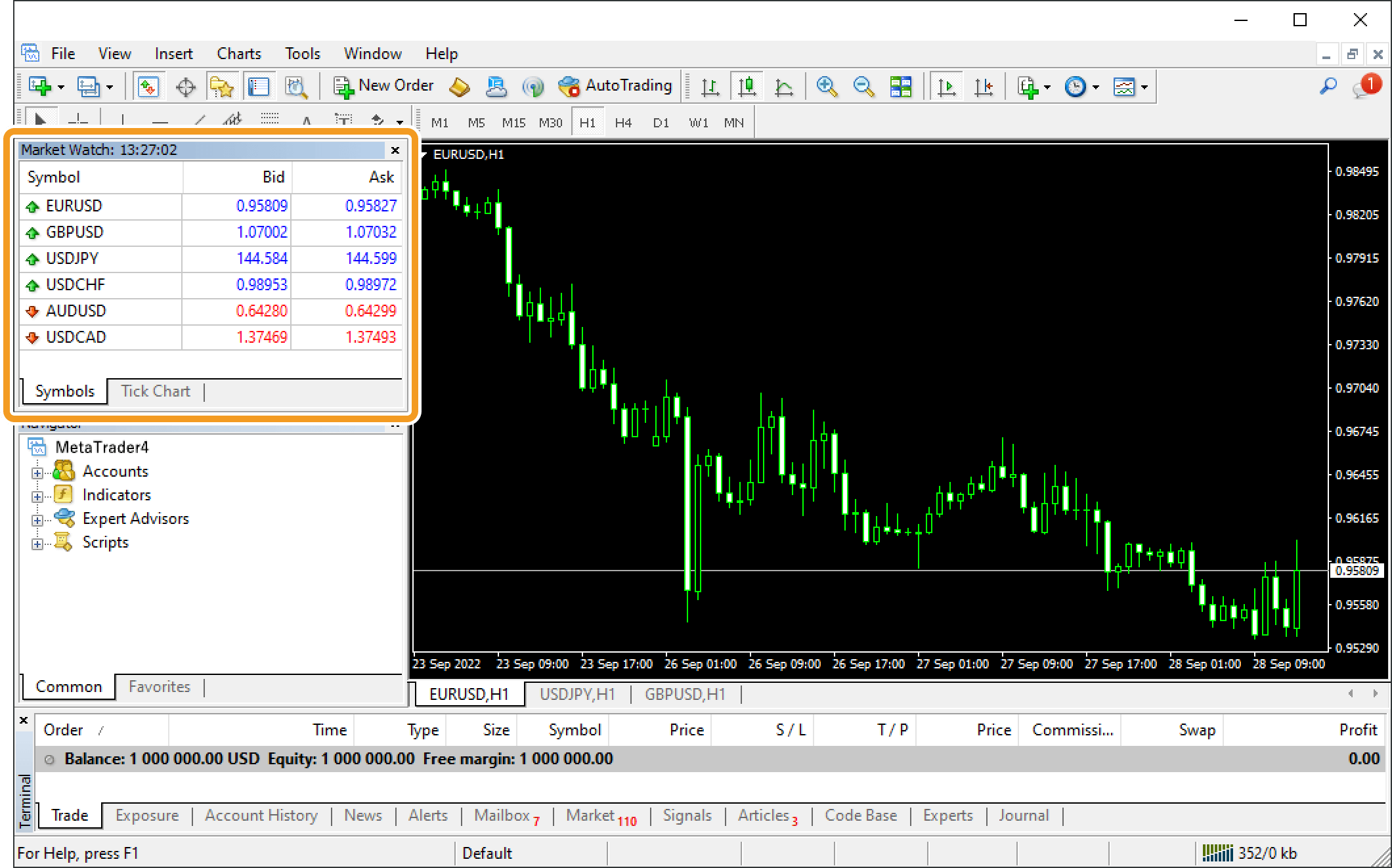Switch to the Account History tab
This screenshot has width=1392, height=868.
tap(261, 815)
